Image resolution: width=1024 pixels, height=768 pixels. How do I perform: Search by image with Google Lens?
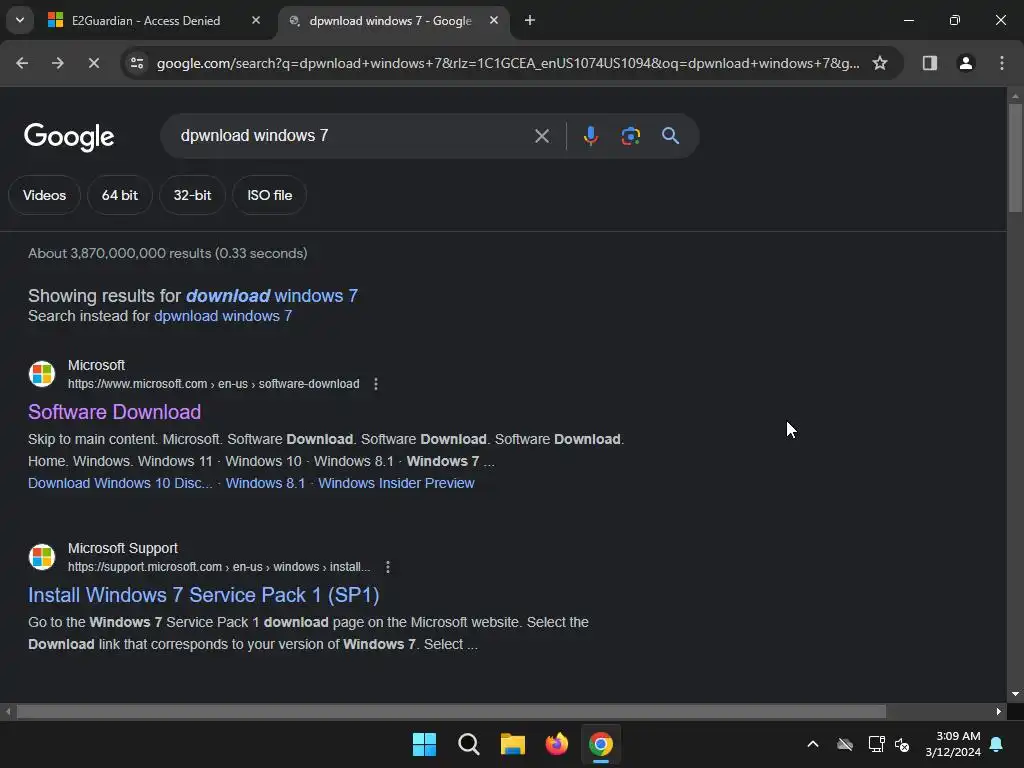click(x=630, y=136)
